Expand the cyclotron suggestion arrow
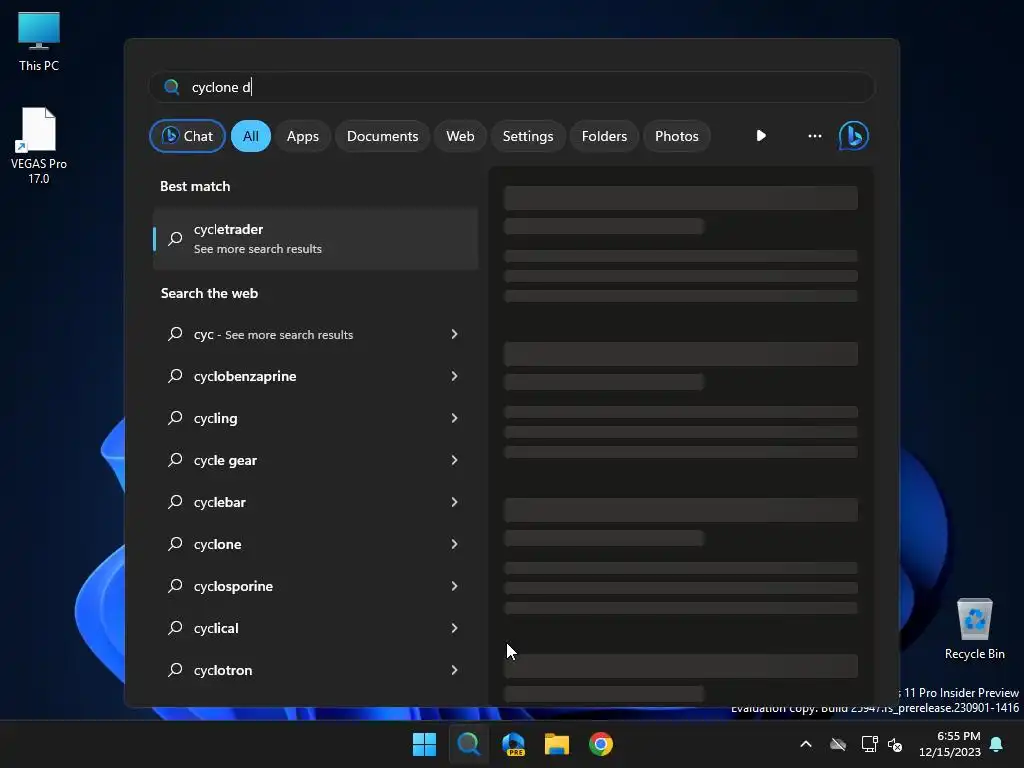 pos(455,670)
